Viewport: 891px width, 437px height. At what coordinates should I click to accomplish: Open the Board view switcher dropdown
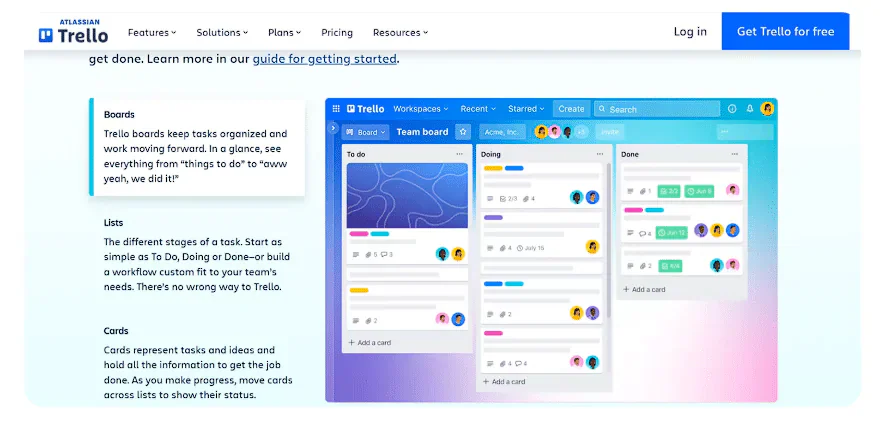pyautogui.click(x=365, y=132)
